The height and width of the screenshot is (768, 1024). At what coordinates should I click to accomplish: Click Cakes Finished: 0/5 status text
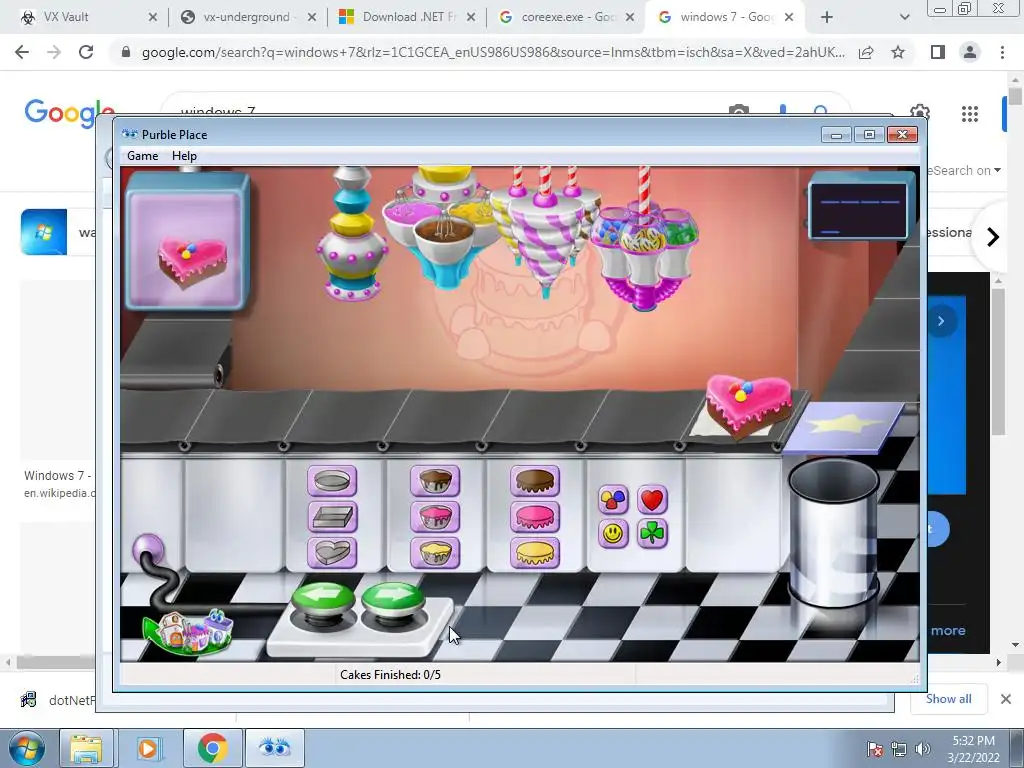point(390,675)
